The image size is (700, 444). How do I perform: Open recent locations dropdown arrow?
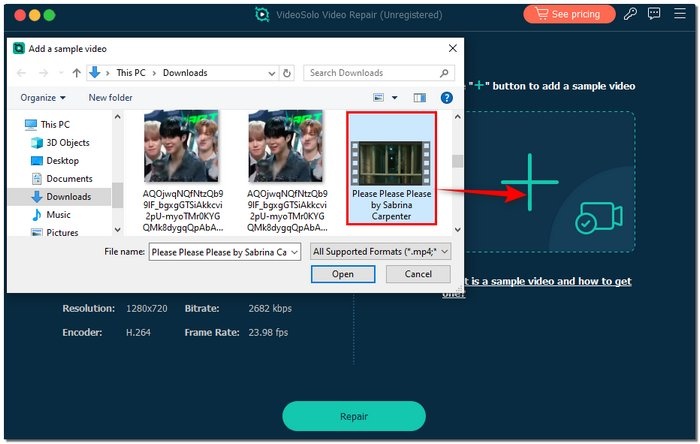61,73
